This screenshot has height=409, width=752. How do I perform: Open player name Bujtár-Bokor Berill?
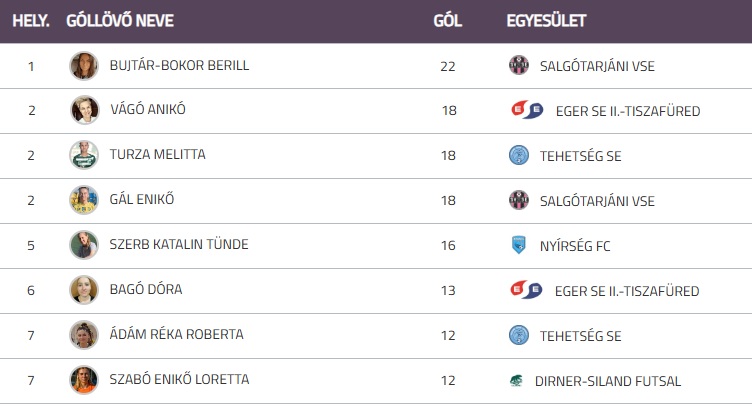(179, 66)
